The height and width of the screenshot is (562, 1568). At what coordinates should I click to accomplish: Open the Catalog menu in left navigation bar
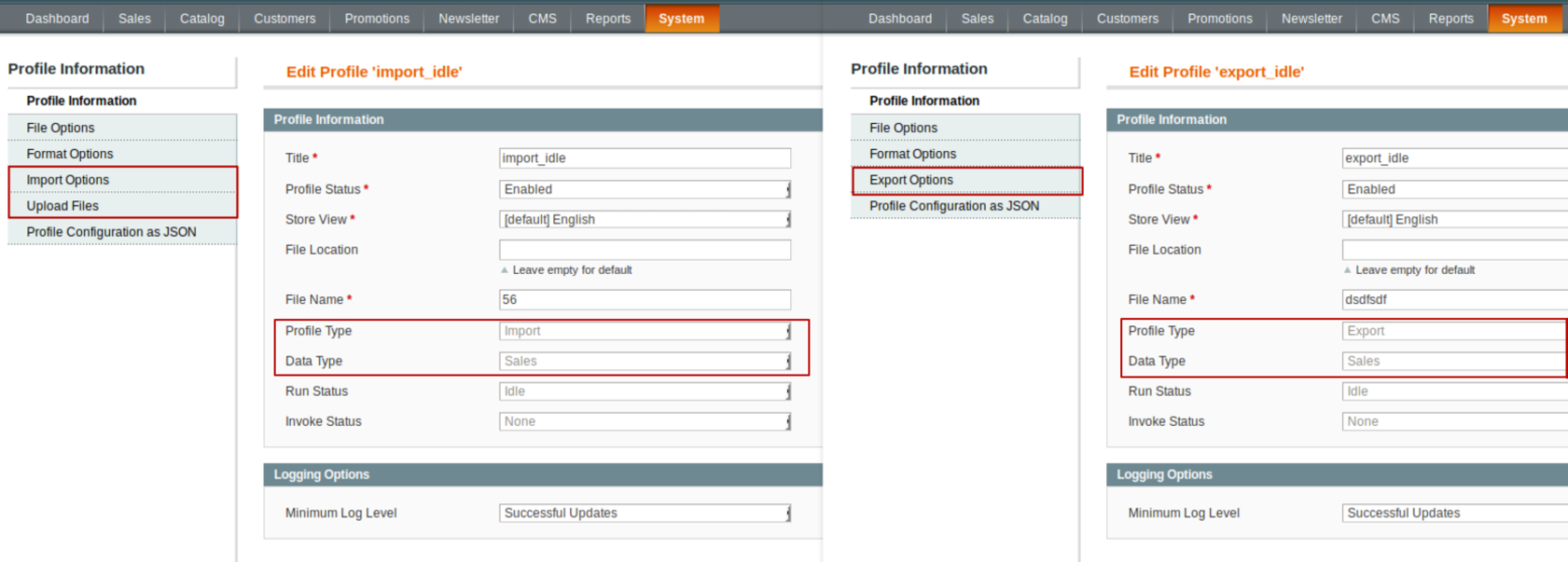click(x=201, y=19)
